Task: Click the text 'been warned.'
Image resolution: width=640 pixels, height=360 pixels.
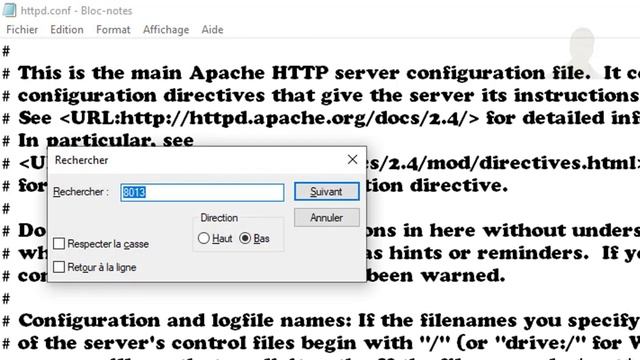Action: point(437,276)
